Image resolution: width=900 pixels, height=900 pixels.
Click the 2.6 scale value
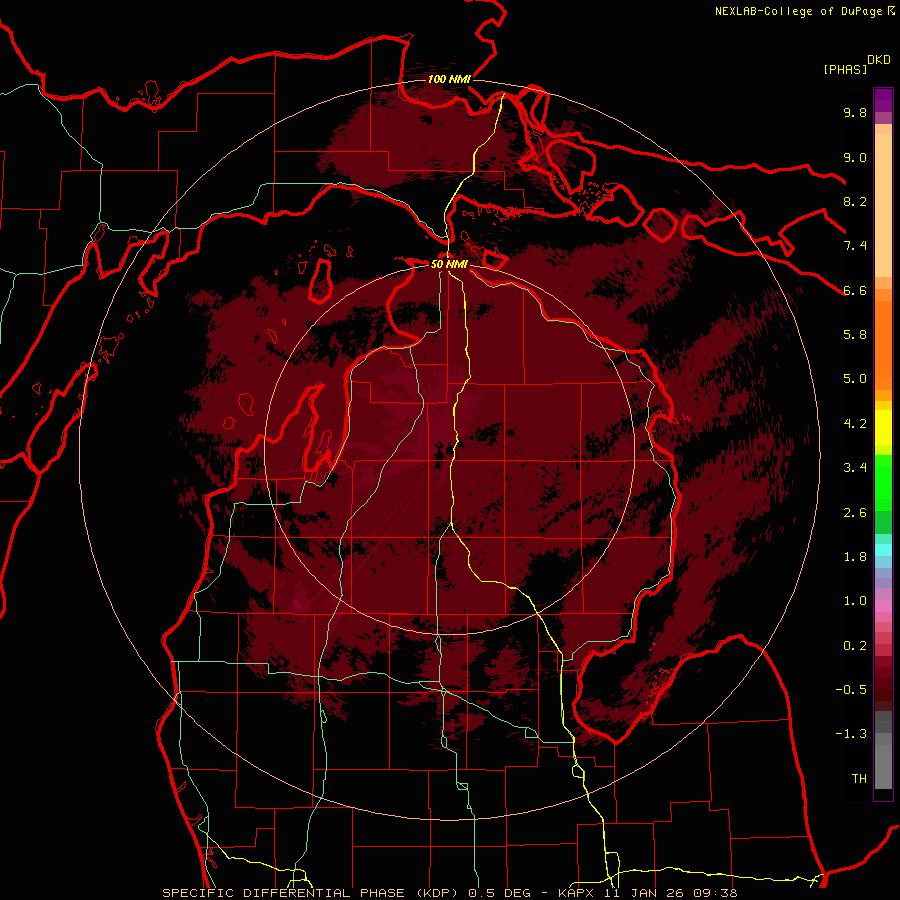pyautogui.click(x=855, y=513)
